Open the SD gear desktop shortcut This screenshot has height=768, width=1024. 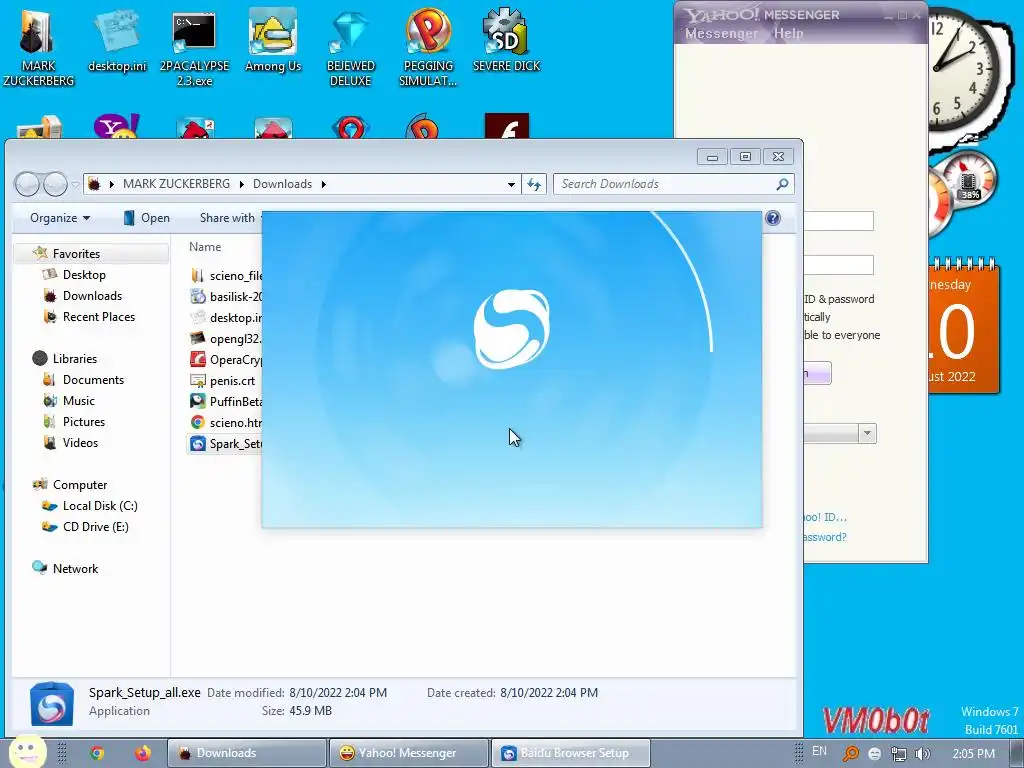pos(506,40)
